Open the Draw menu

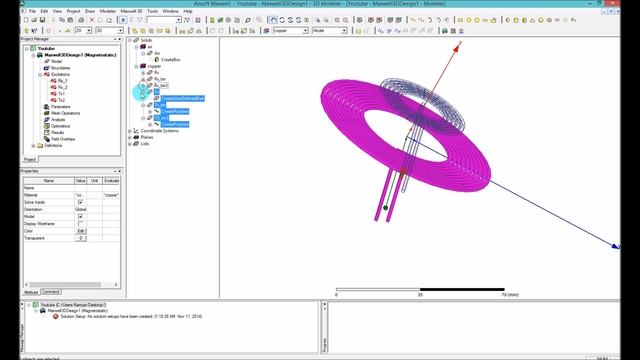[x=90, y=11]
